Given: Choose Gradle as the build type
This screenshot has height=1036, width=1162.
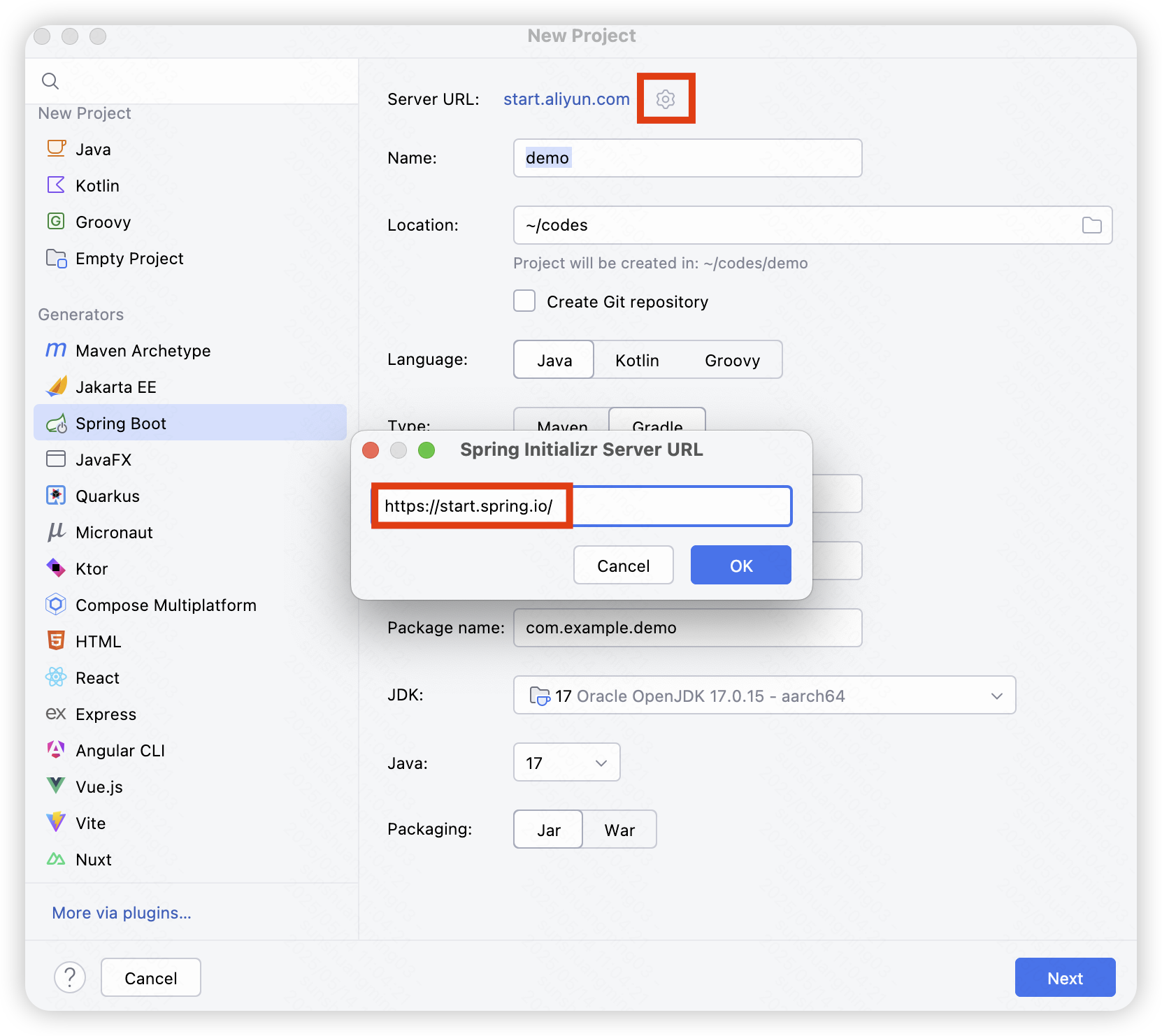Looking at the screenshot, I should (x=657, y=420).
